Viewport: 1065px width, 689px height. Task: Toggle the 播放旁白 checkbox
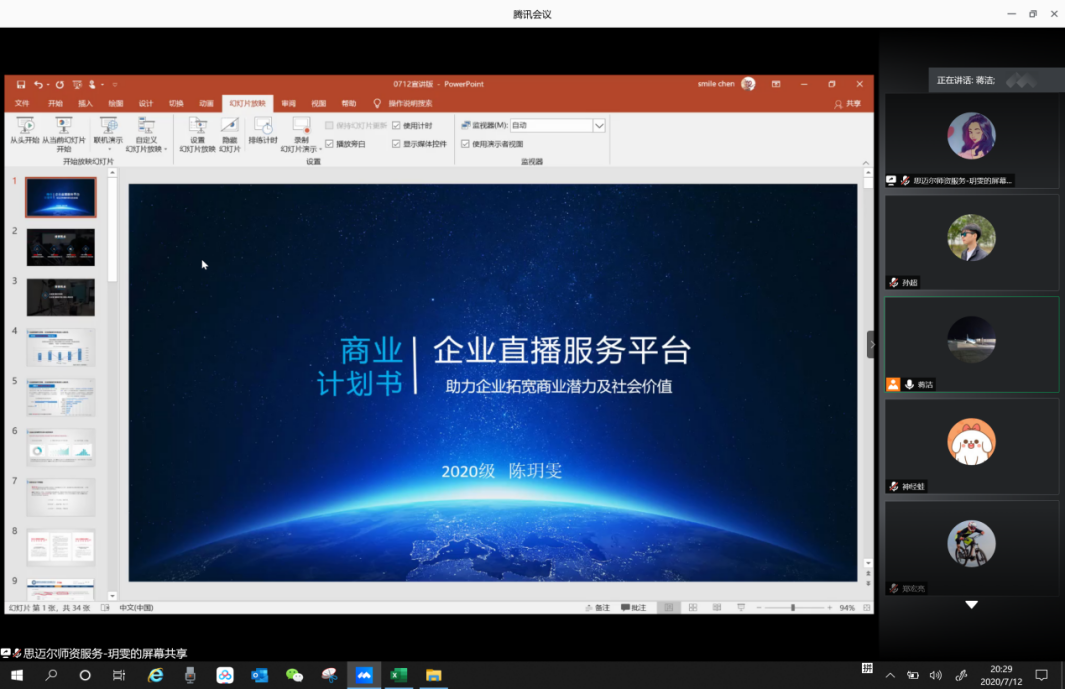click(x=329, y=144)
